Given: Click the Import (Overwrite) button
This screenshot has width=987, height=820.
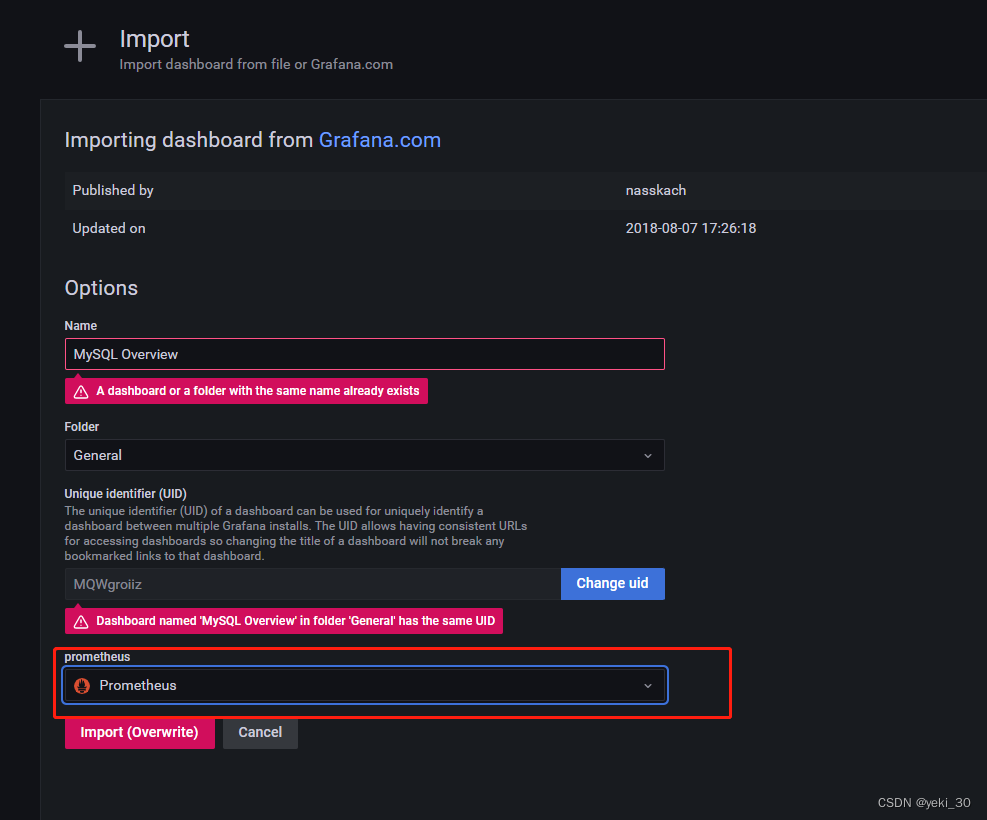Looking at the screenshot, I should click(x=140, y=733).
